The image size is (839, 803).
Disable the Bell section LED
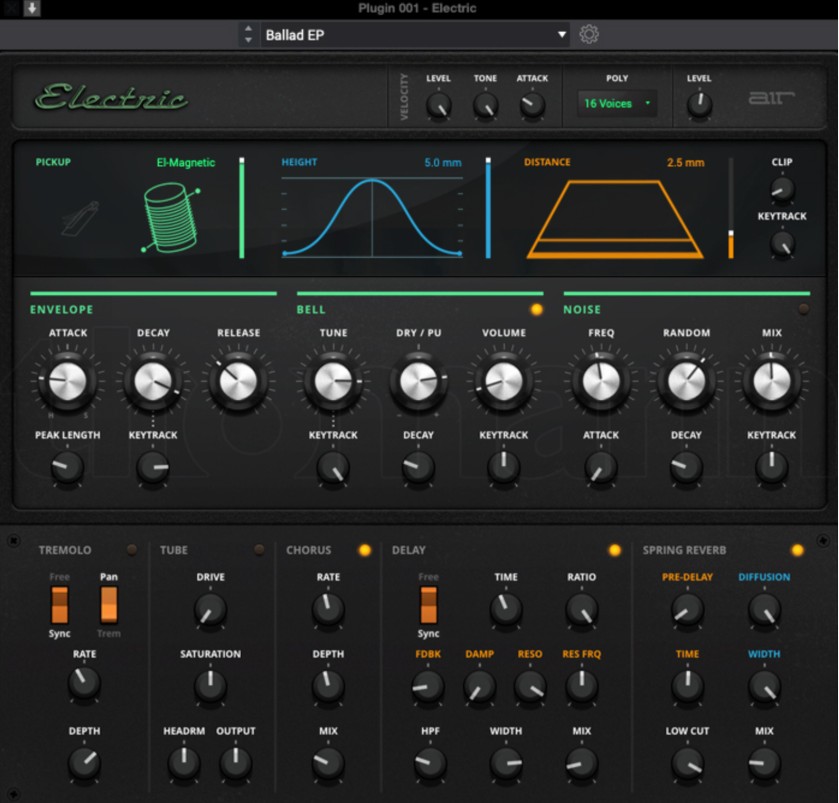coord(537,310)
